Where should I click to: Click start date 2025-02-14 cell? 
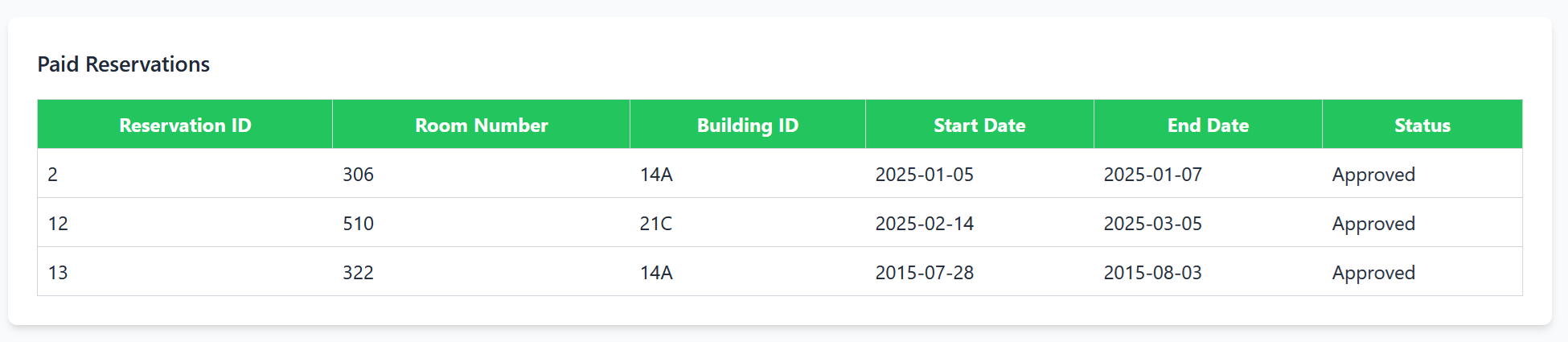click(924, 224)
